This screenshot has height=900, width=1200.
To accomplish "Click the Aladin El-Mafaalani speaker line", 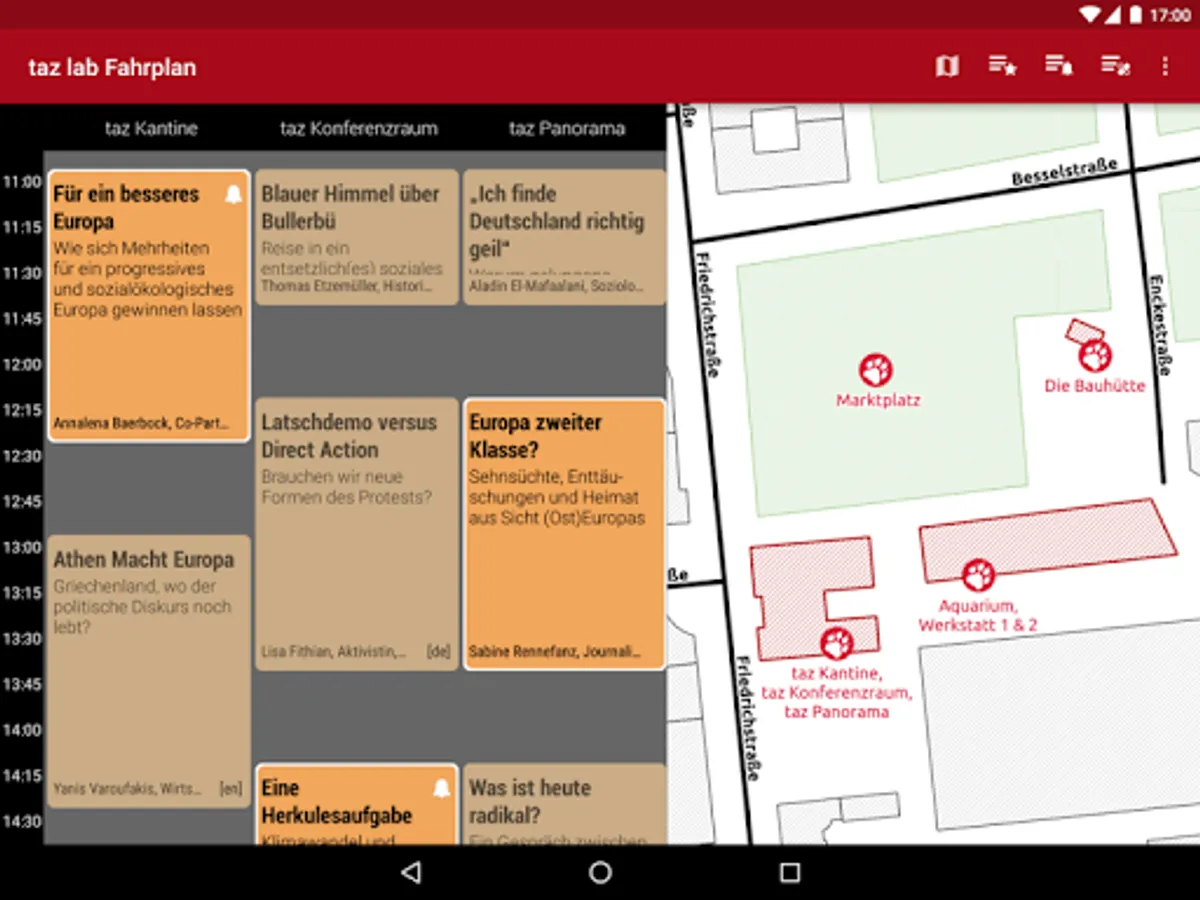I will (556, 286).
